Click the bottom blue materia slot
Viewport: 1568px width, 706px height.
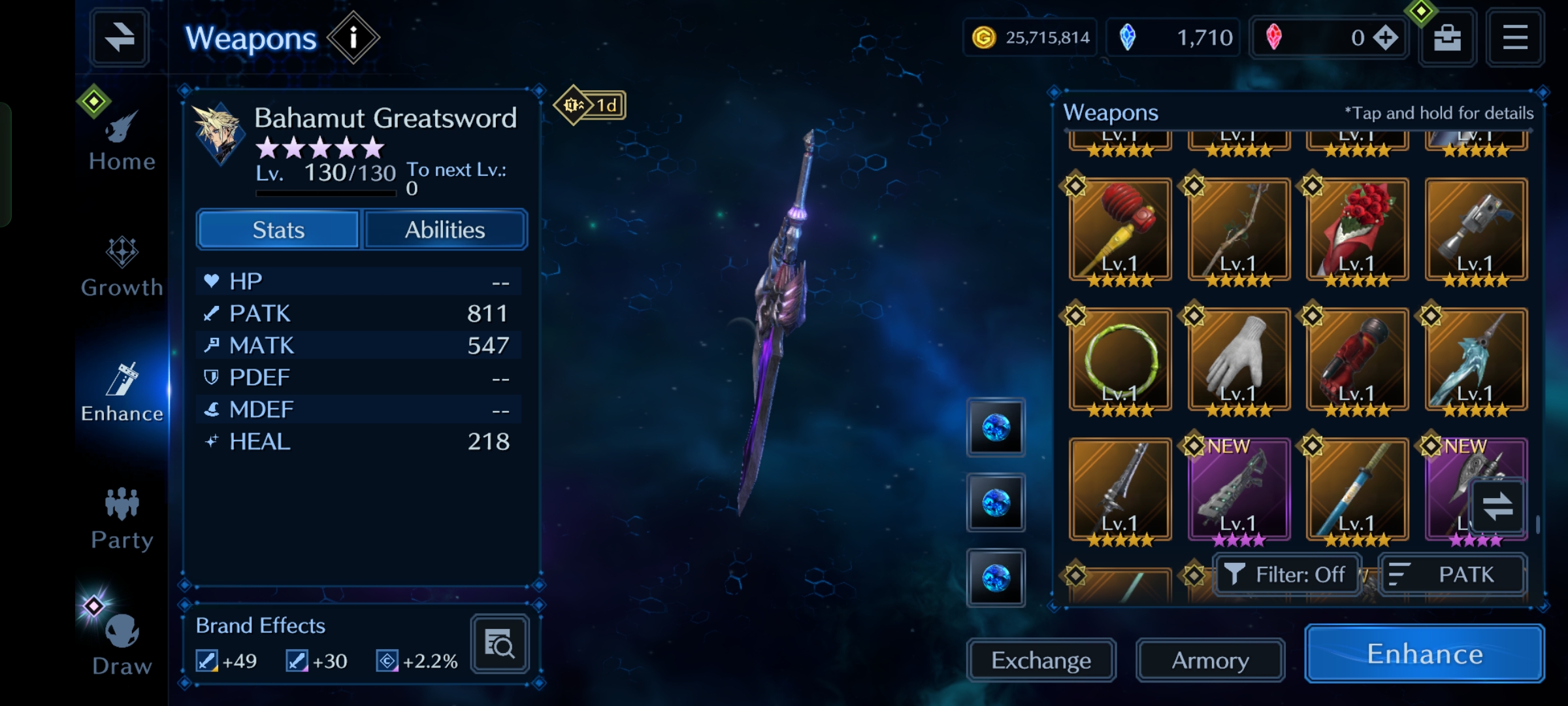click(996, 578)
